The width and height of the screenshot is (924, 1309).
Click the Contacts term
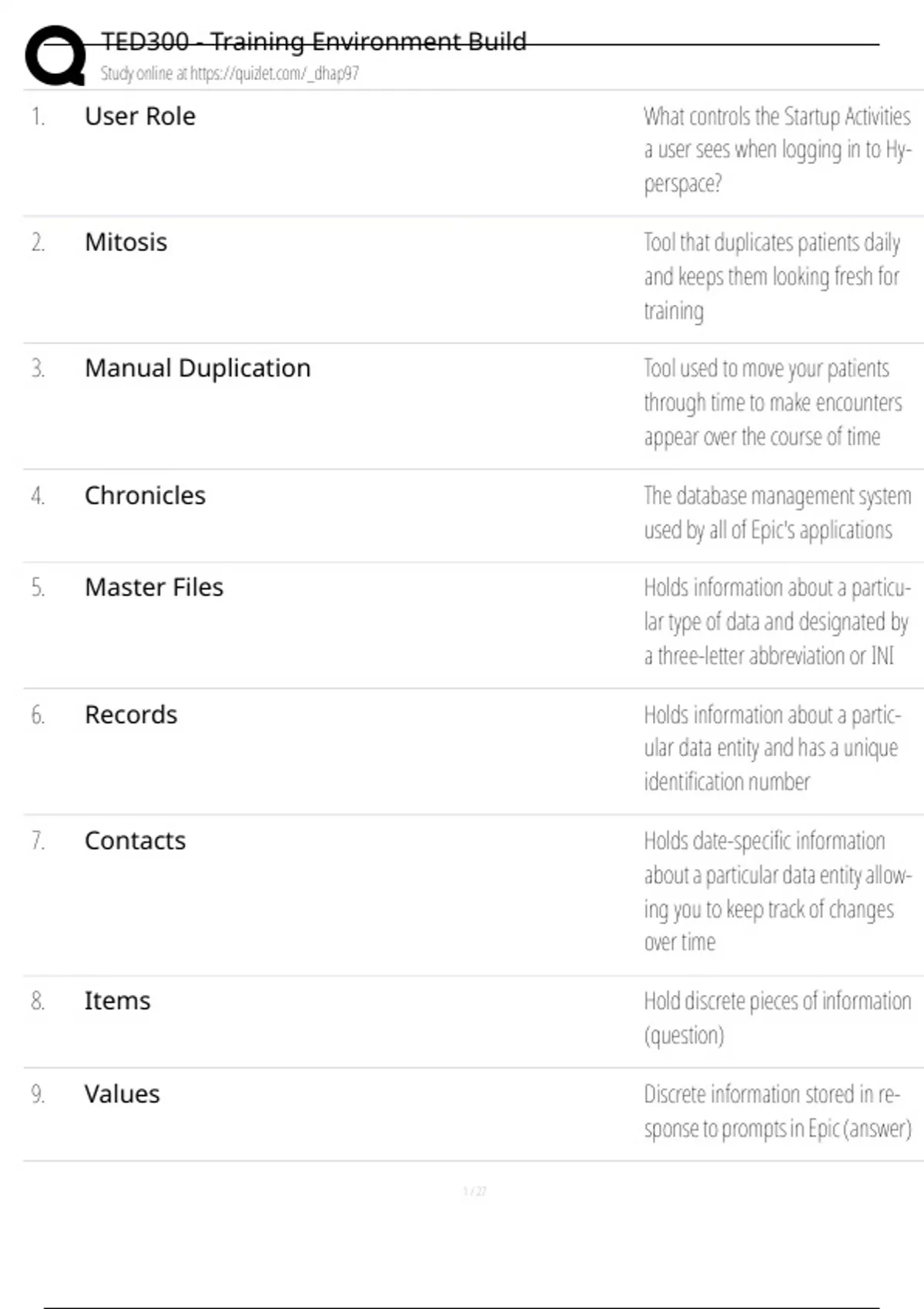(135, 841)
